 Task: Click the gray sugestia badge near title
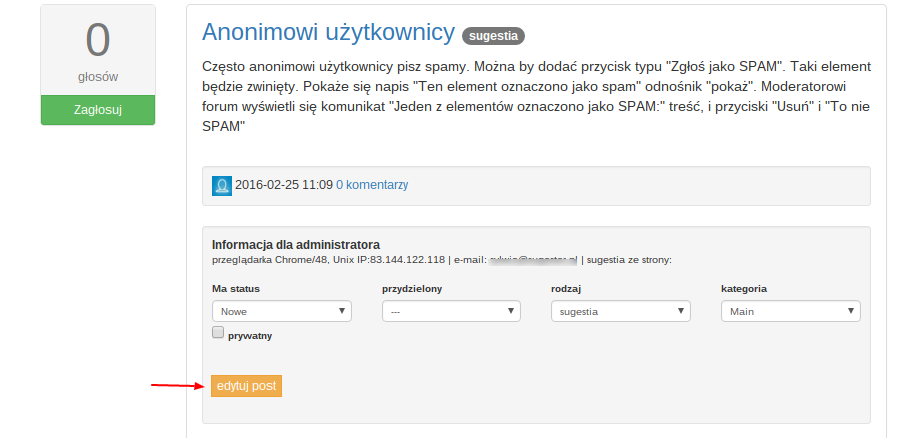493,36
